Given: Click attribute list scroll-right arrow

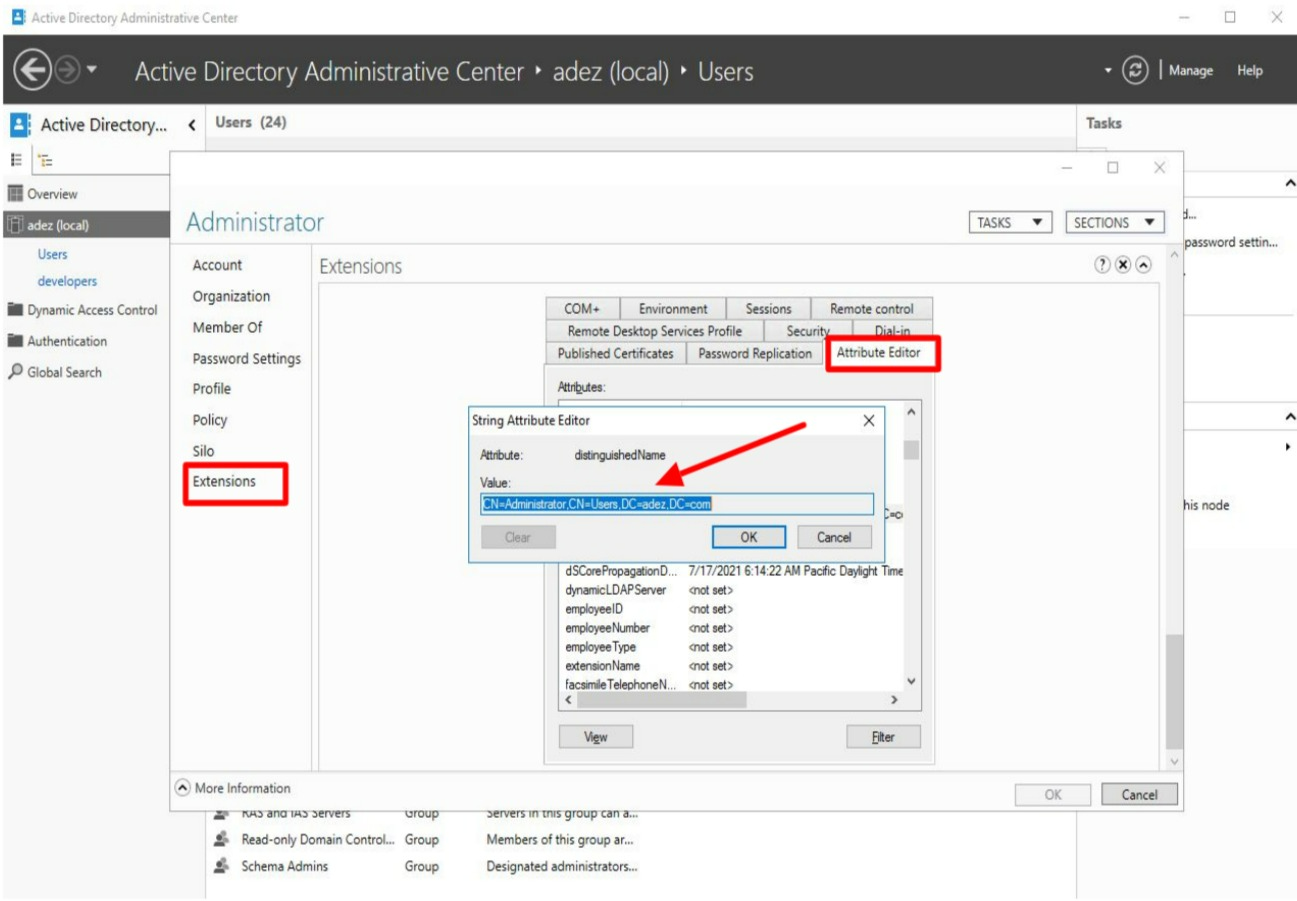Looking at the screenshot, I should click(x=894, y=701).
